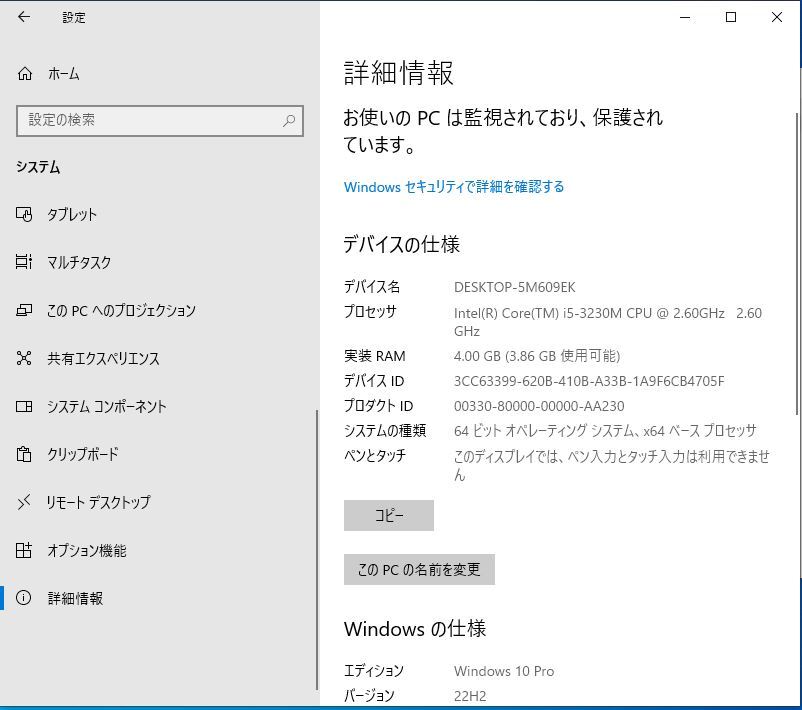Click RAM value 4.00 GB (3.86 GB 使用可能)
The image size is (802, 710).
537,356
